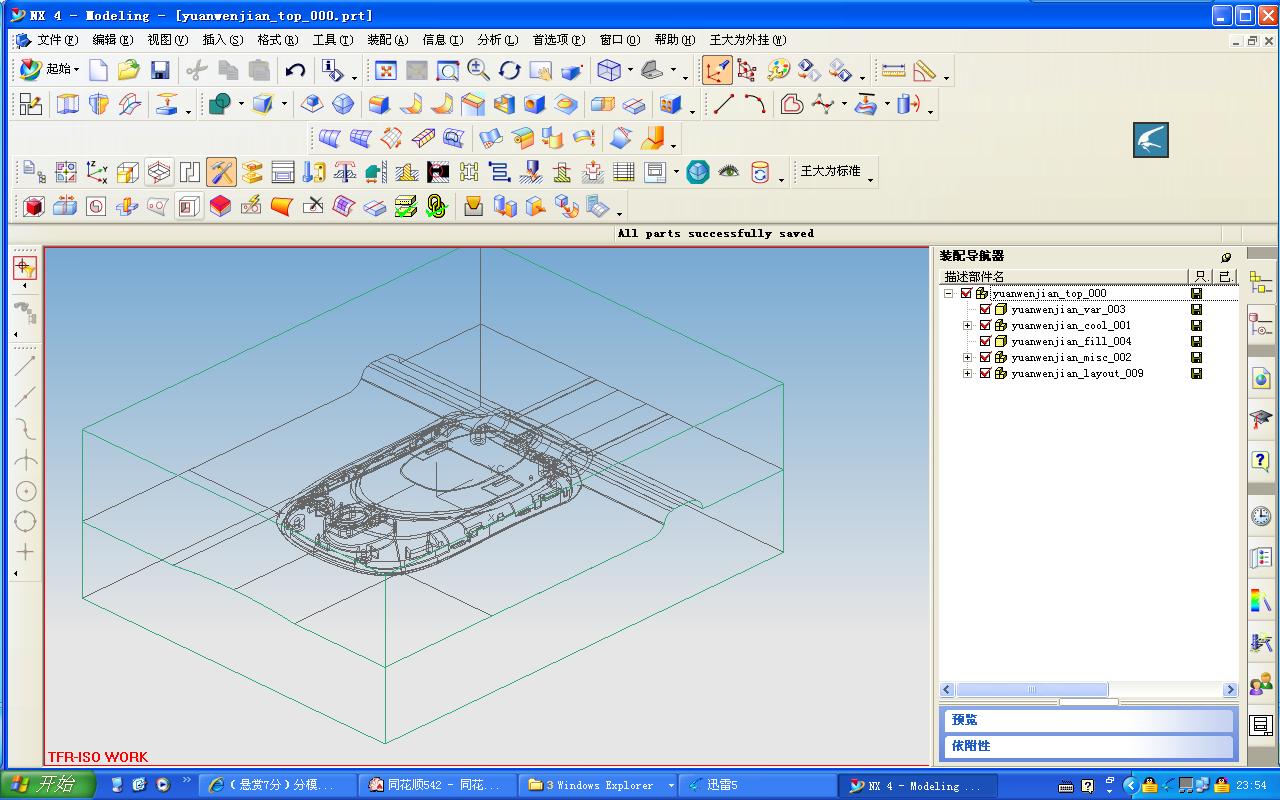Click the Undo arrow icon
The width and height of the screenshot is (1280, 800).
pos(295,70)
